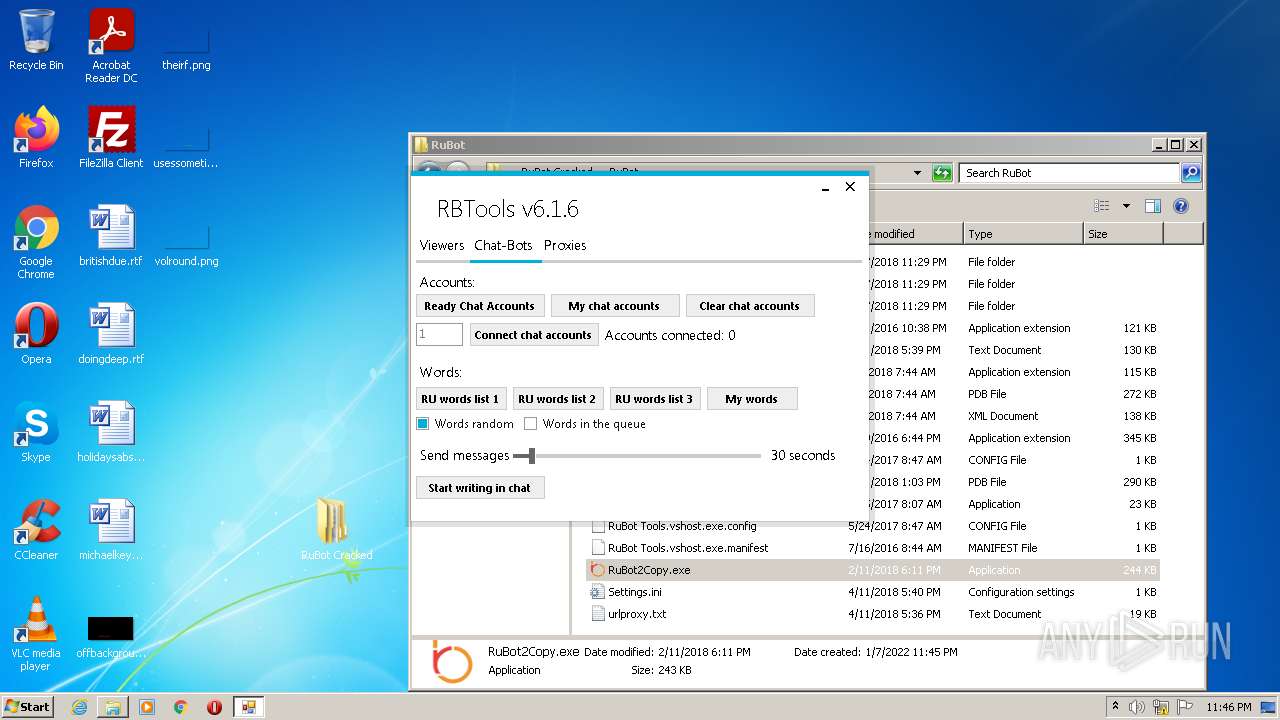Open the address bar history dropdown arrow
1280x720 pixels.
(x=917, y=173)
